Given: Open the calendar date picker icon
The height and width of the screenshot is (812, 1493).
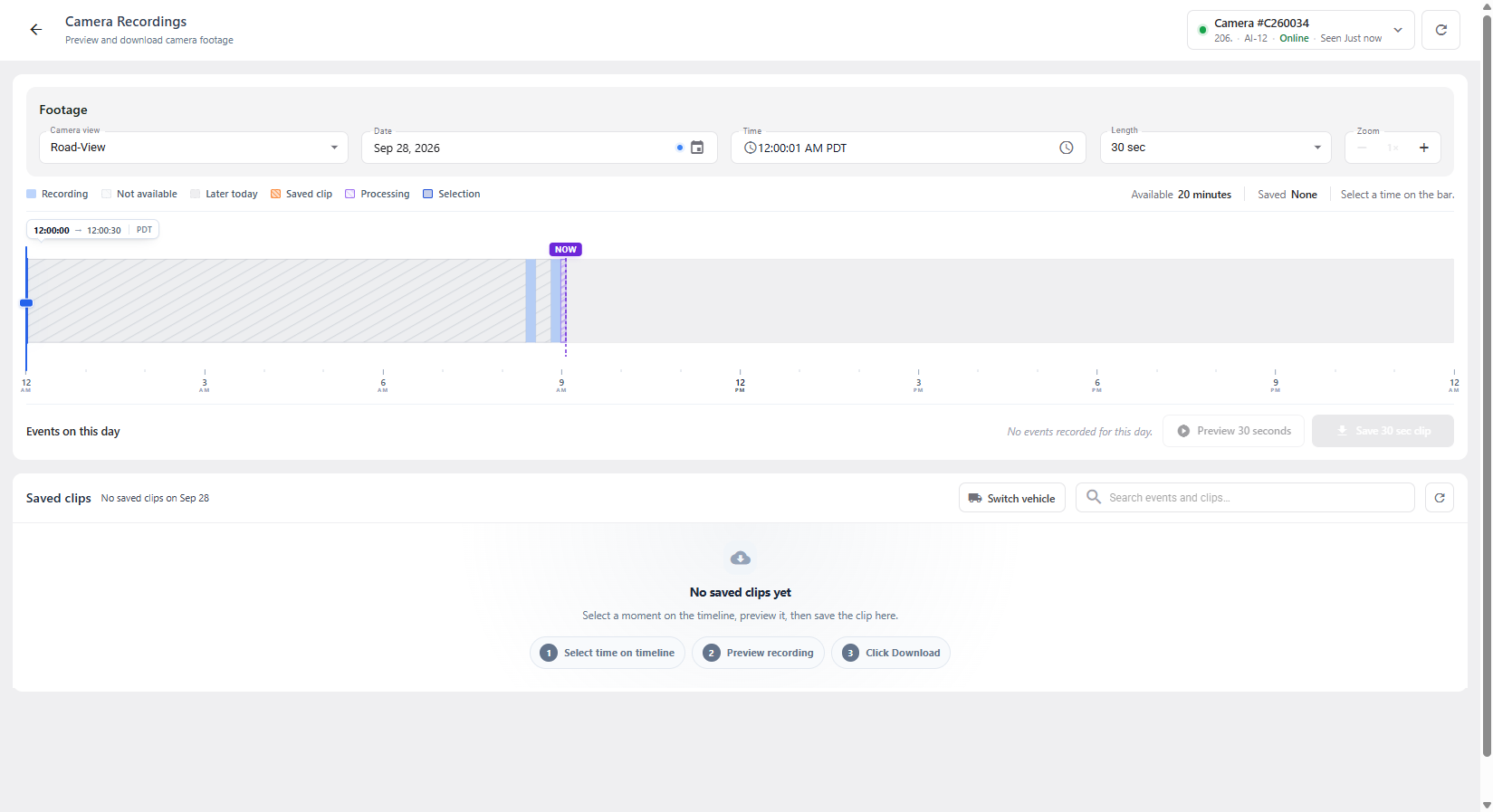Looking at the screenshot, I should (x=697, y=148).
